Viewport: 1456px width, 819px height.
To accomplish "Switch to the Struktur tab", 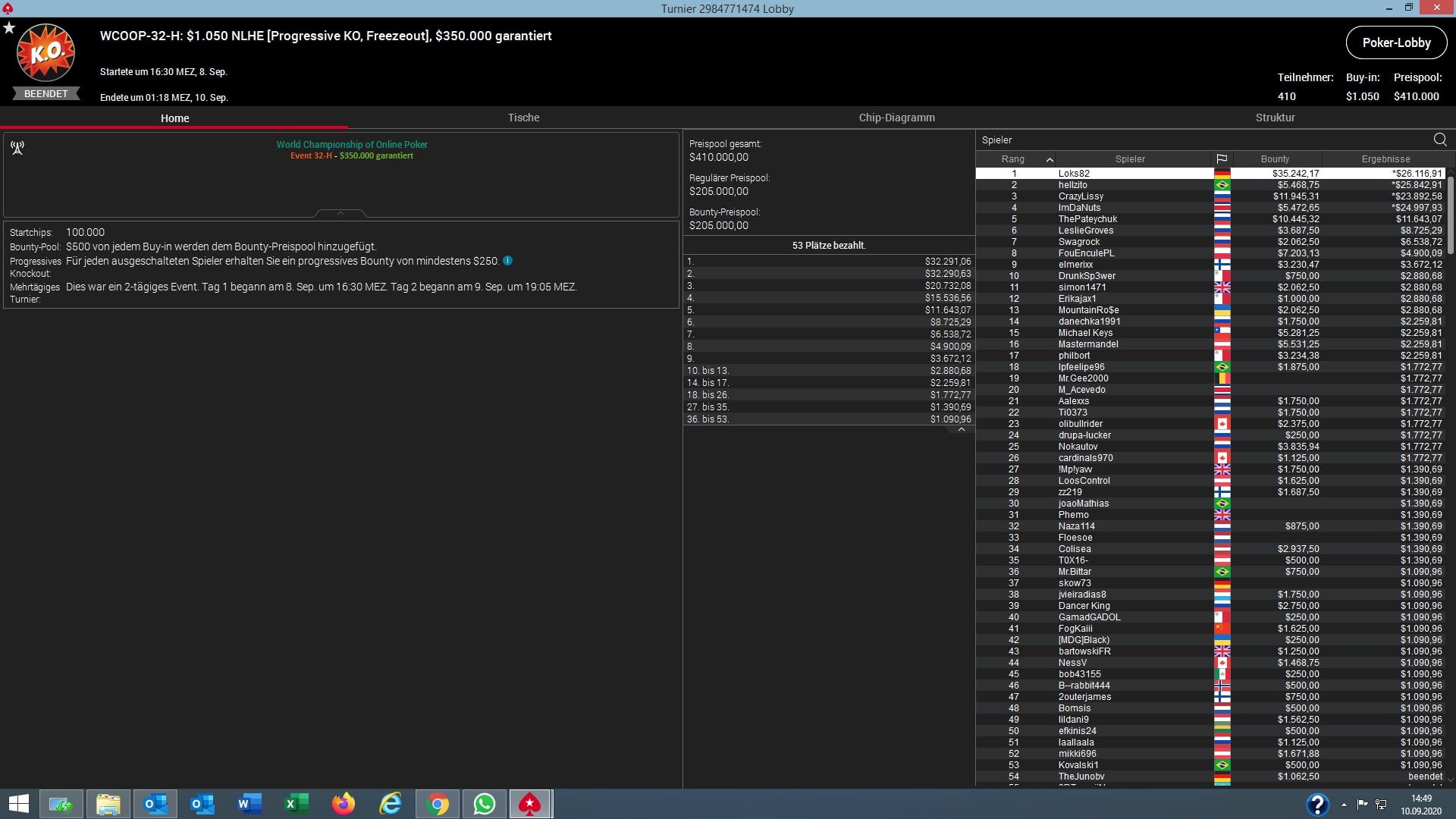I will click(1275, 118).
